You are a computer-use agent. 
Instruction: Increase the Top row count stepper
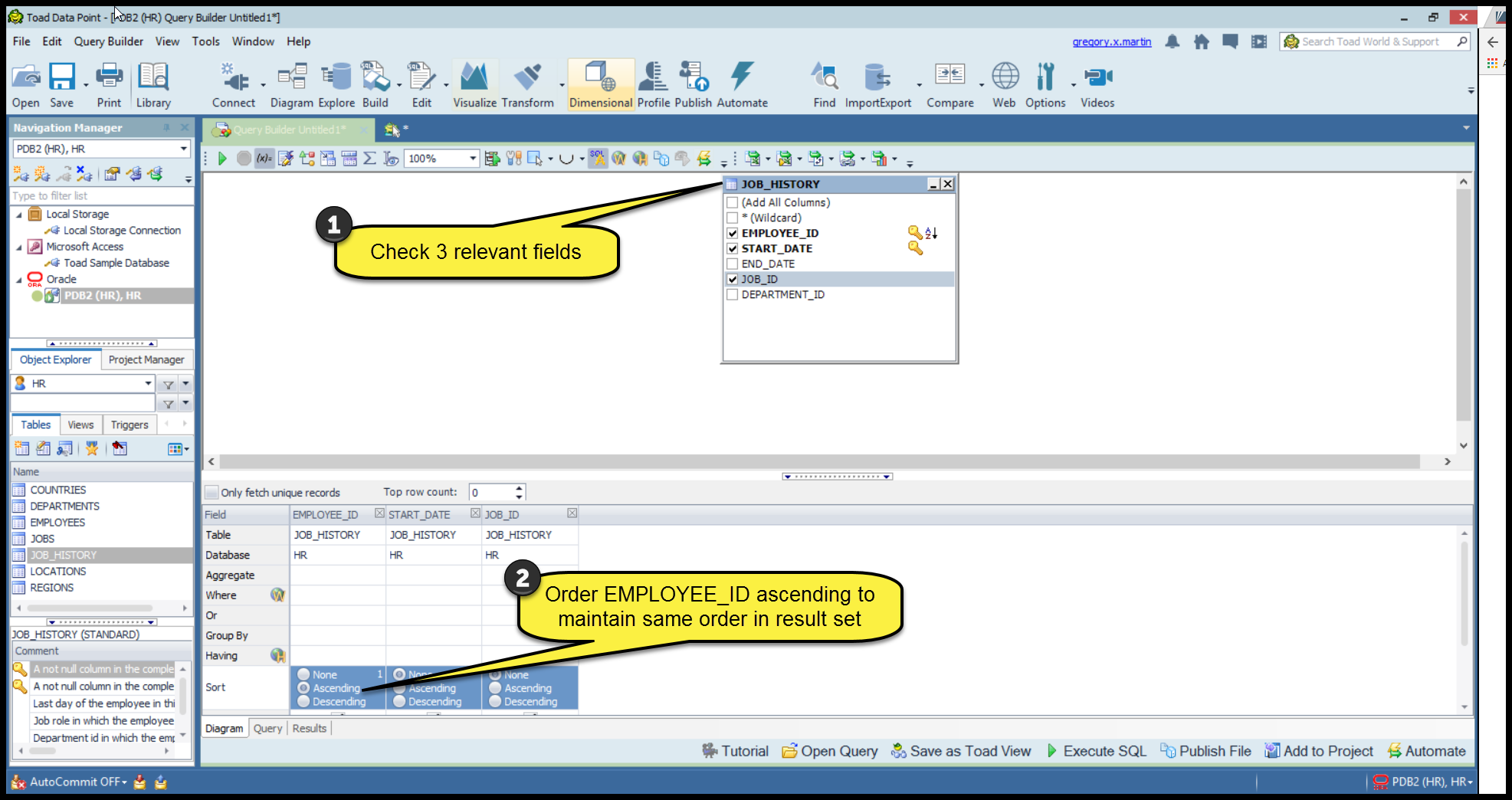[x=520, y=488]
